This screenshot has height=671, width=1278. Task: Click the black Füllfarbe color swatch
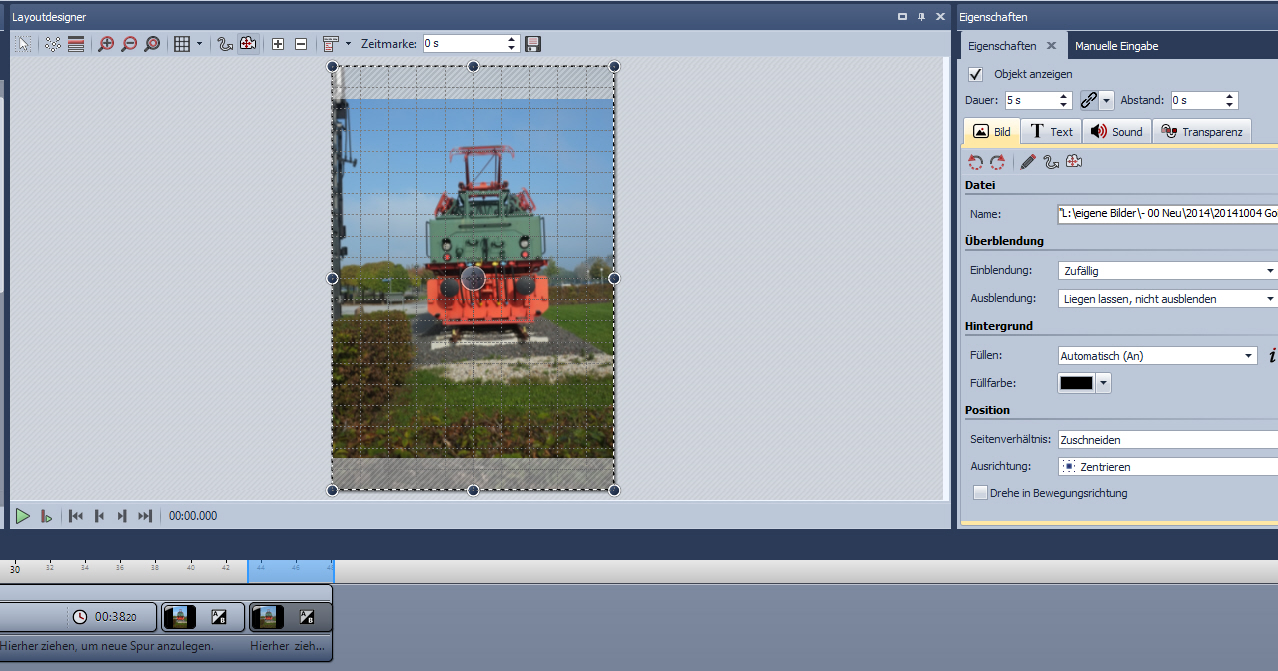click(x=1076, y=383)
